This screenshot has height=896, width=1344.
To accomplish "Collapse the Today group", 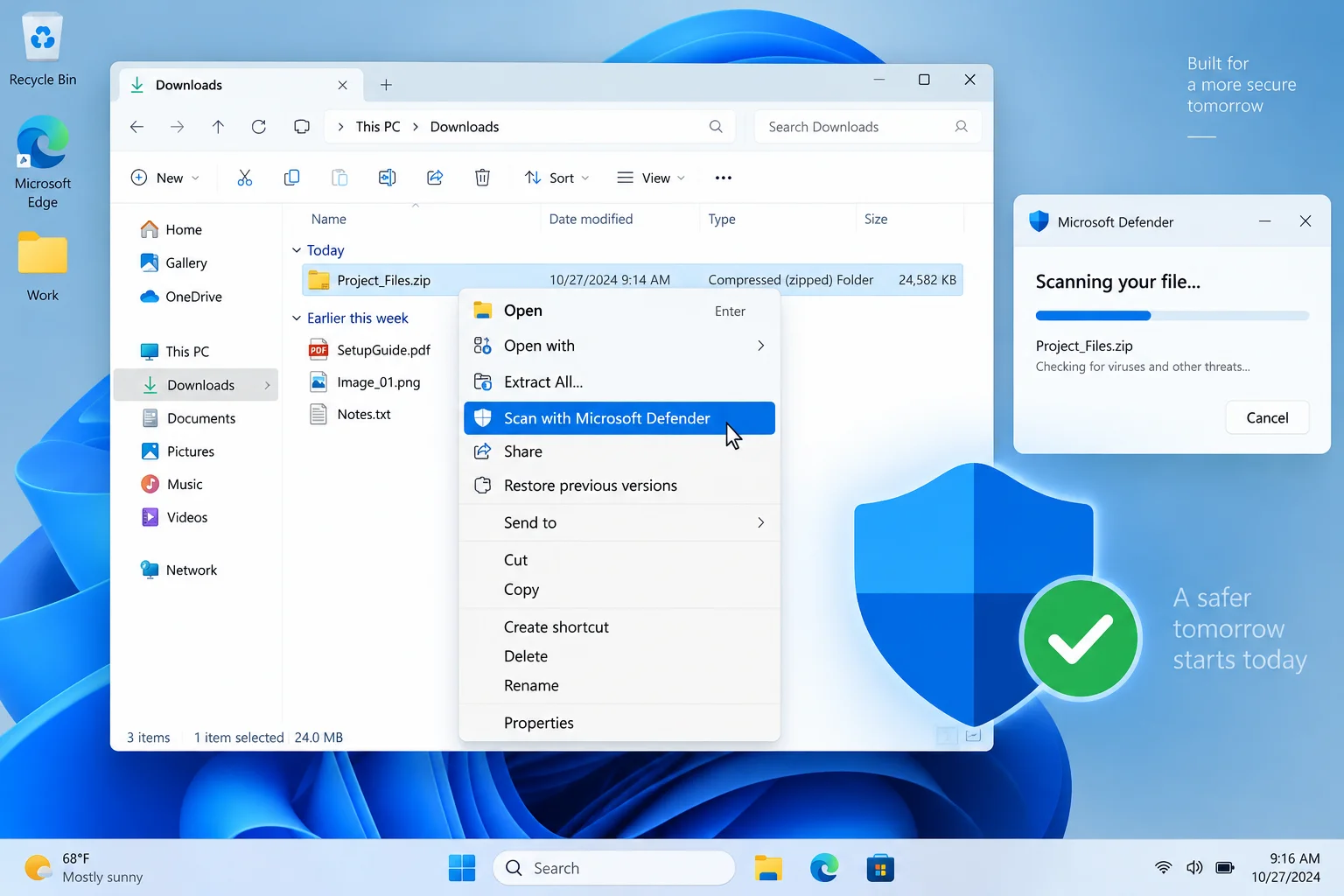I will tap(297, 250).
